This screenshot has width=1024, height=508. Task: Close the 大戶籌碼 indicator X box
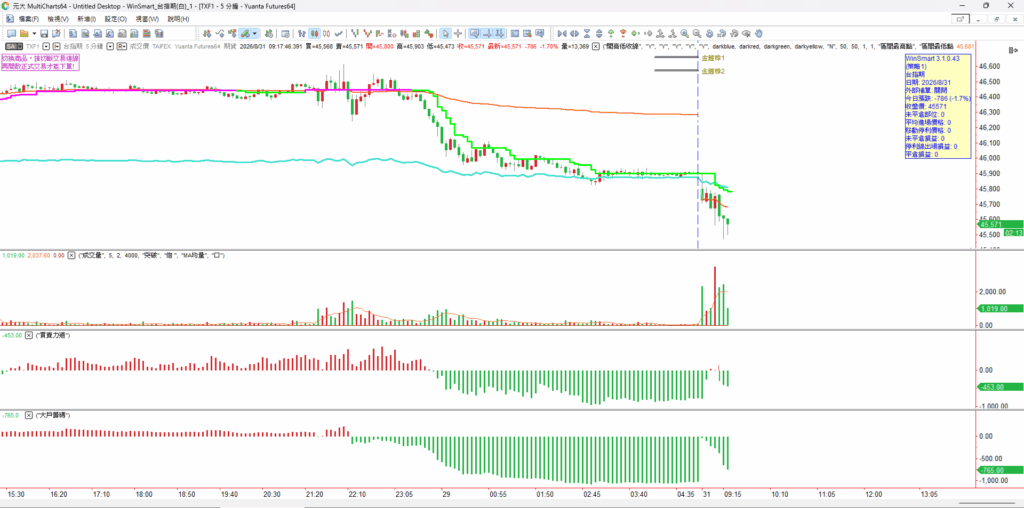[x=29, y=415]
